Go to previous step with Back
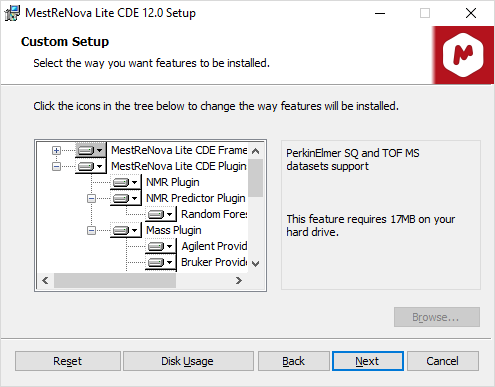 coord(294,361)
